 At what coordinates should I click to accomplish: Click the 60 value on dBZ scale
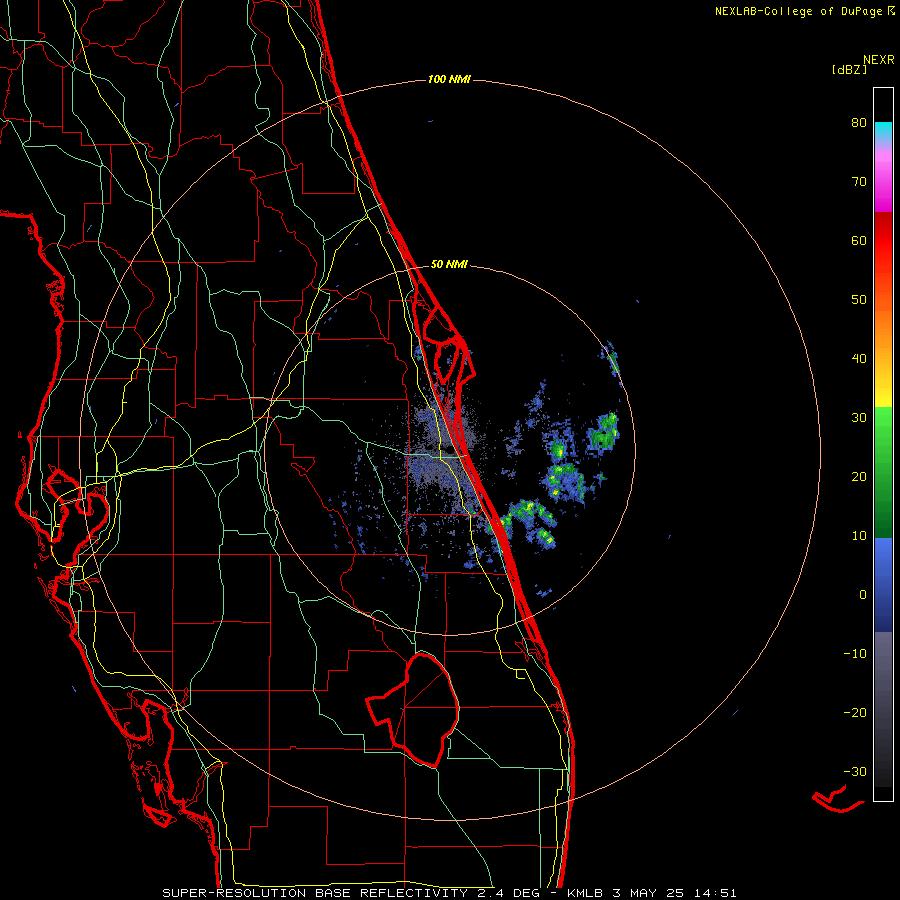click(859, 240)
